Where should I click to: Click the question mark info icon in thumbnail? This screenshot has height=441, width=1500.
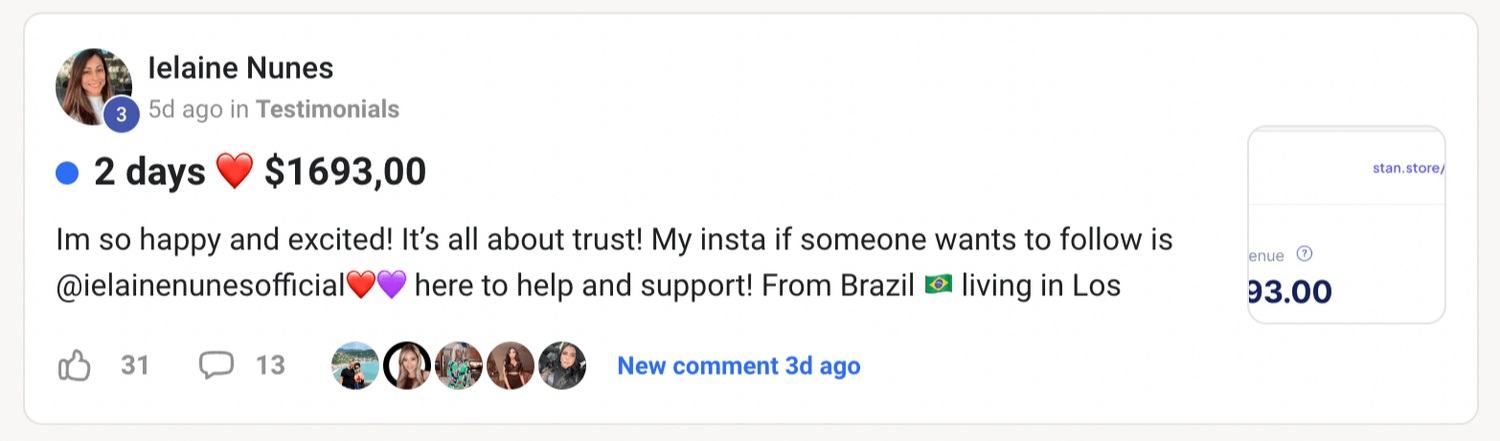click(1304, 254)
